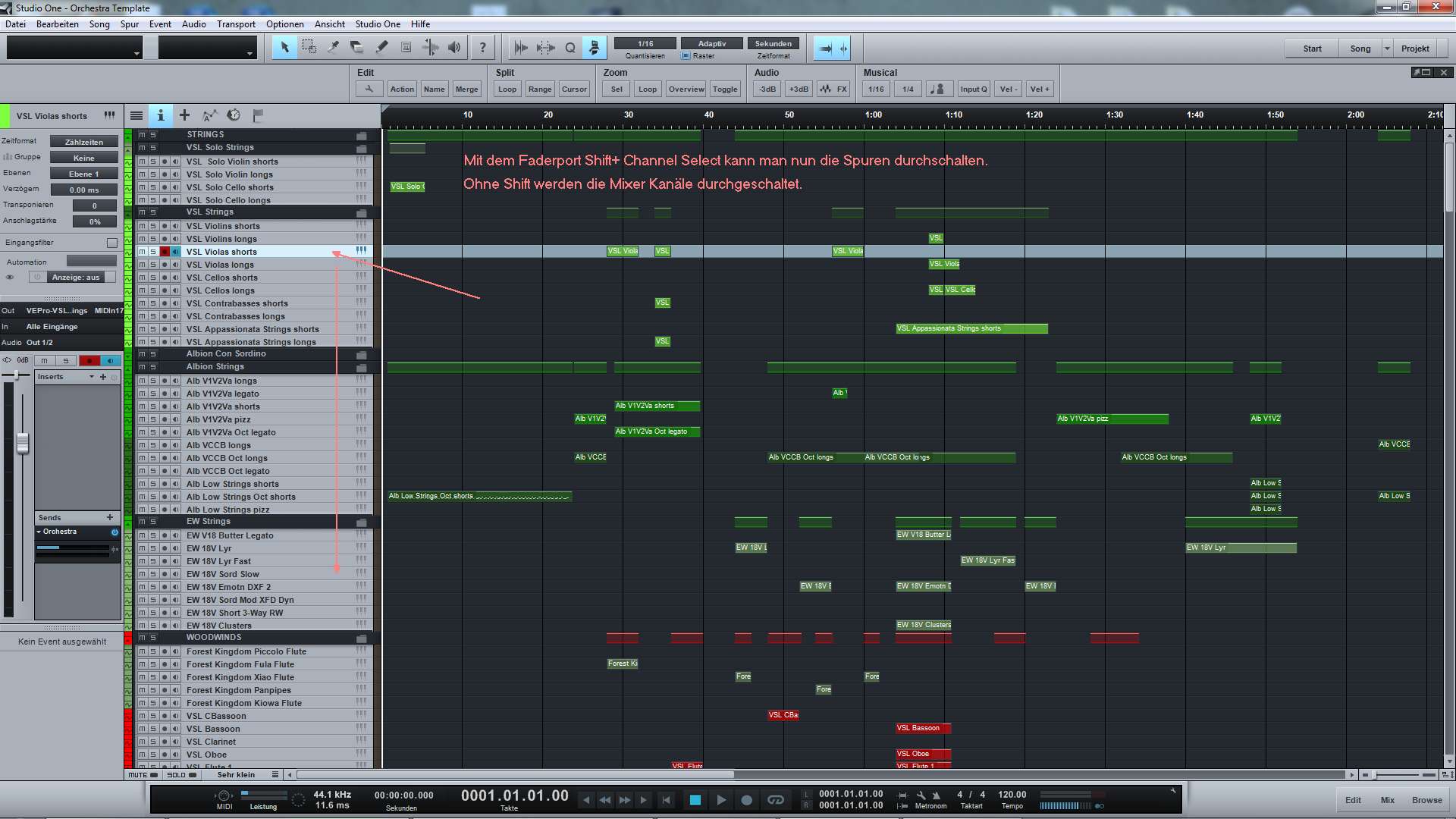Select the Split tool
The width and height of the screenshot is (1456, 819).
[x=333, y=48]
